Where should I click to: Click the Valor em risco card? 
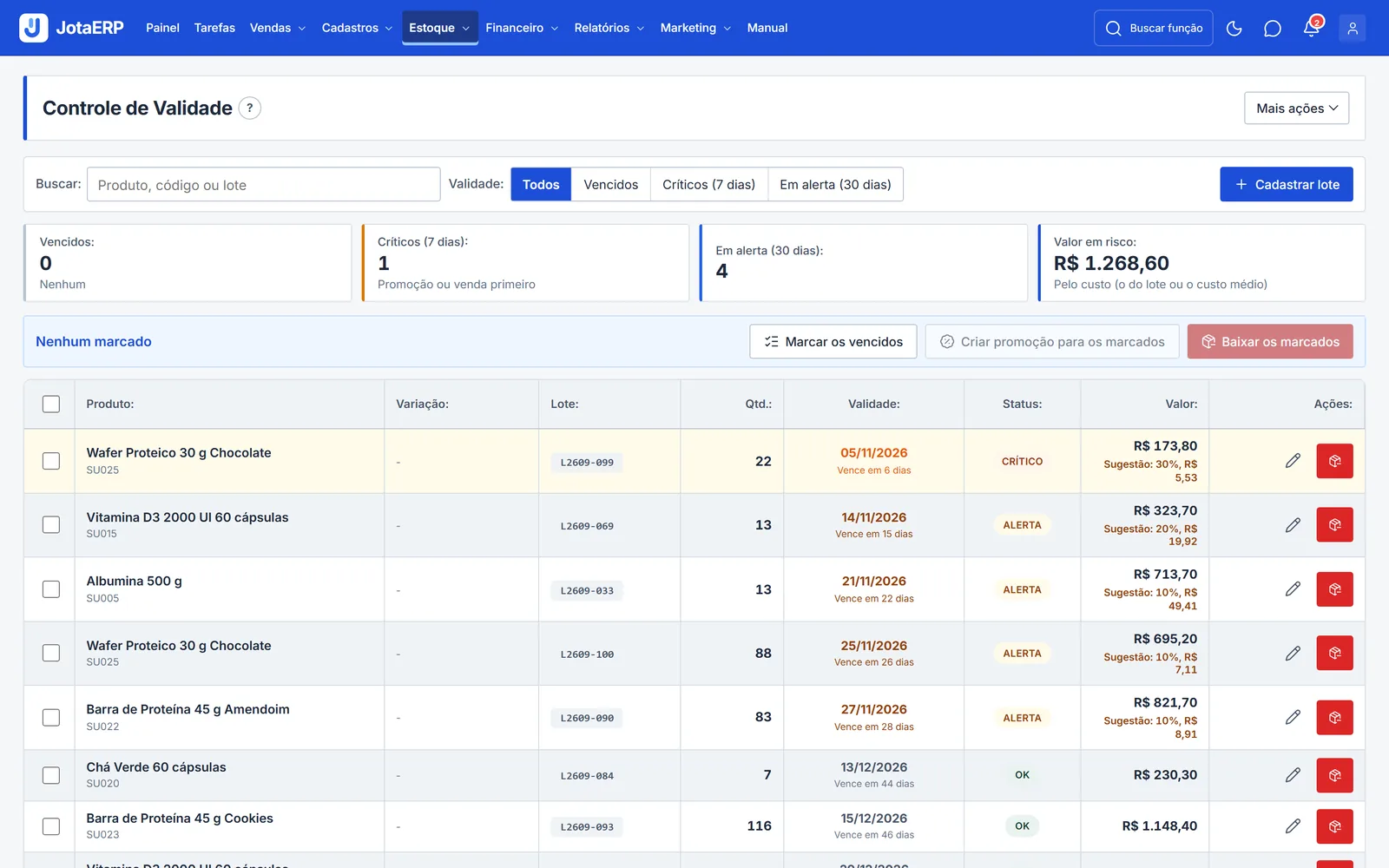click(x=1201, y=263)
